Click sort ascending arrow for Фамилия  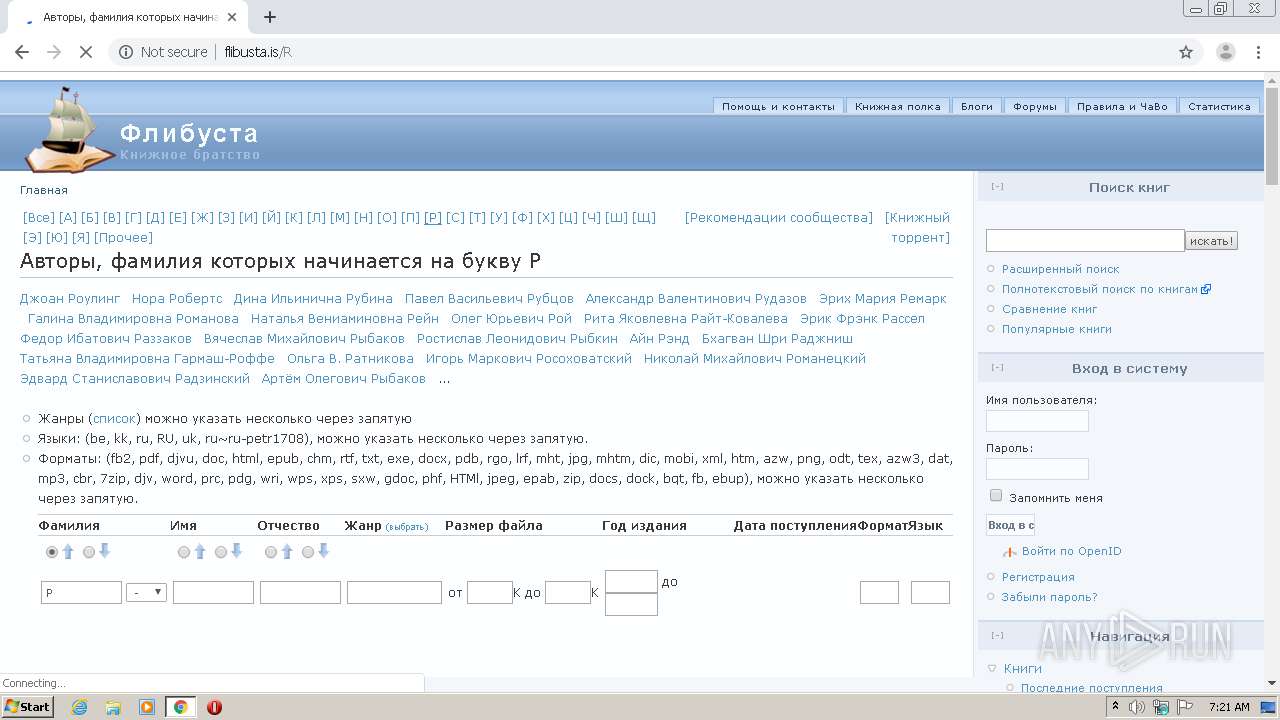(x=68, y=551)
